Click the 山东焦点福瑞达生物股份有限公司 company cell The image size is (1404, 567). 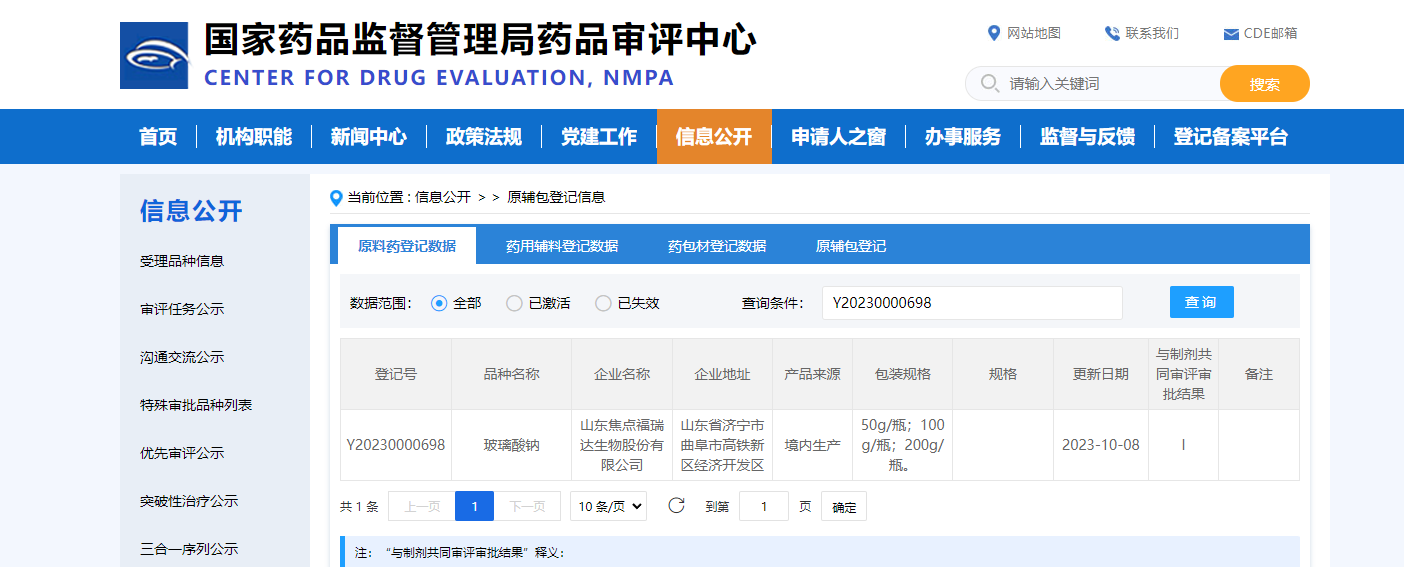point(622,445)
